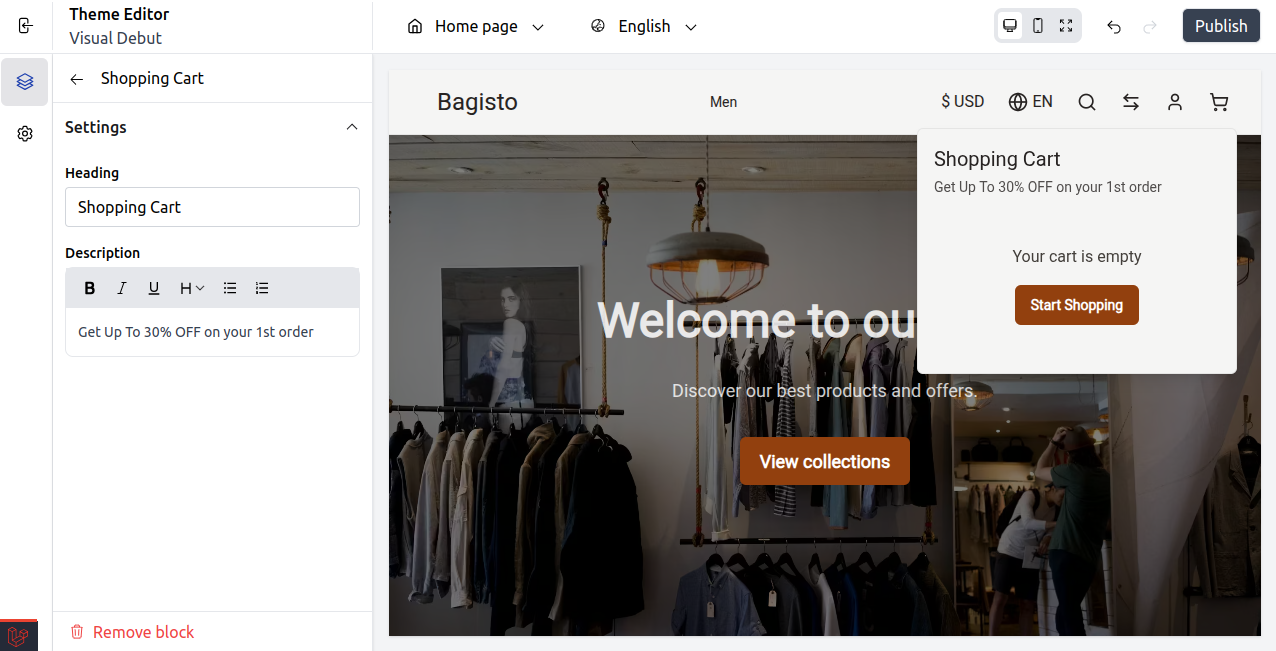Image resolution: width=1276 pixels, height=651 pixels.
Task: Undo the last change
Action: pyautogui.click(x=1114, y=27)
